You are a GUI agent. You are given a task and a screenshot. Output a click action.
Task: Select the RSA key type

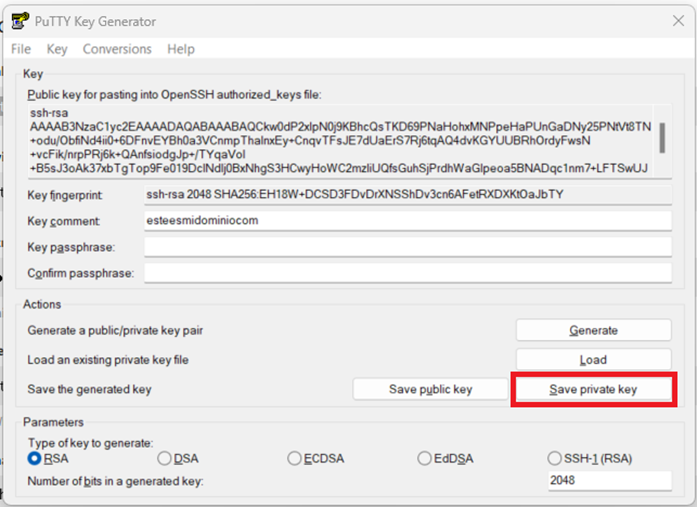[x=35, y=459]
